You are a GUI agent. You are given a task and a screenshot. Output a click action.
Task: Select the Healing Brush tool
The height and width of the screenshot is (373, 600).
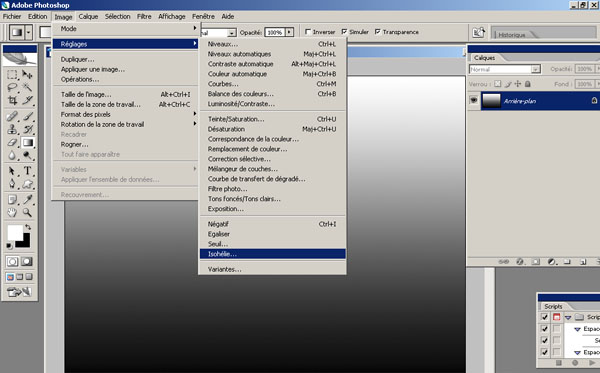(12, 116)
